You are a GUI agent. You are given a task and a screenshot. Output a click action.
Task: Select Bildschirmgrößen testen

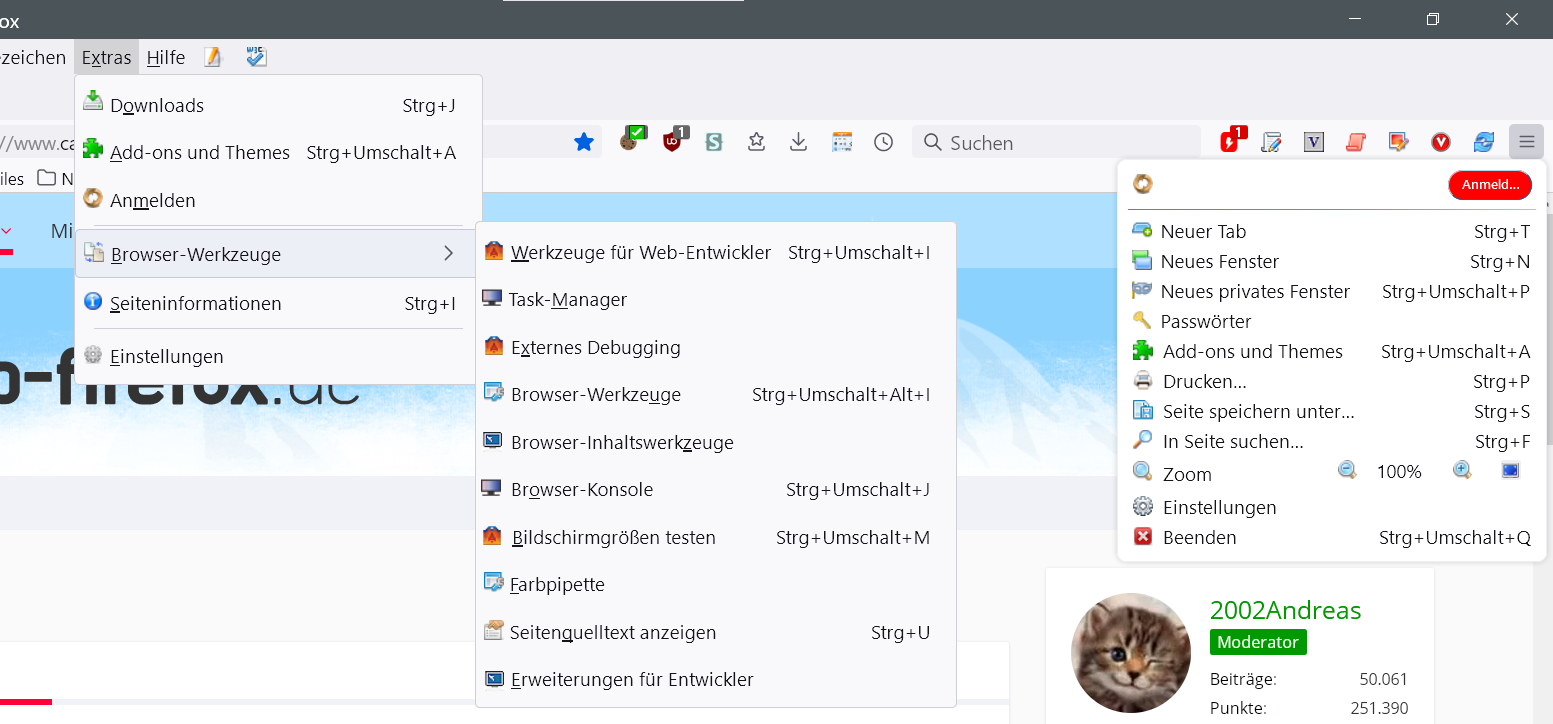[716, 537]
